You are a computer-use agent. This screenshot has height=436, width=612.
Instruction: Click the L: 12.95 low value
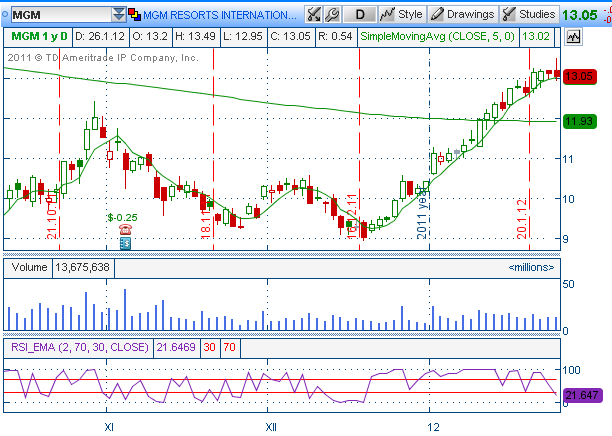[x=243, y=37]
